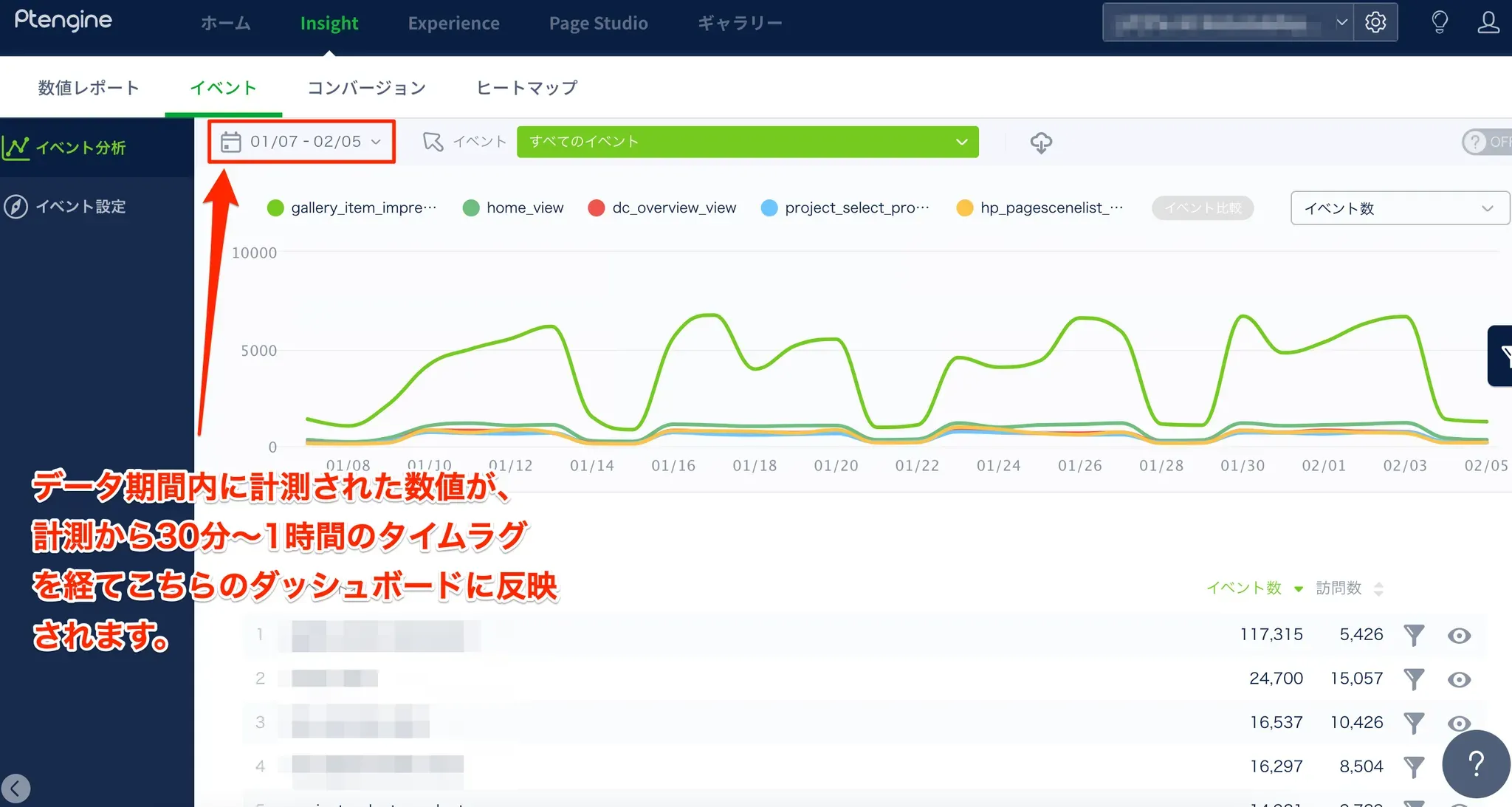Click the イベント比較 button
The height and width of the screenshot is (807, 1512).
coord(1203,208)
